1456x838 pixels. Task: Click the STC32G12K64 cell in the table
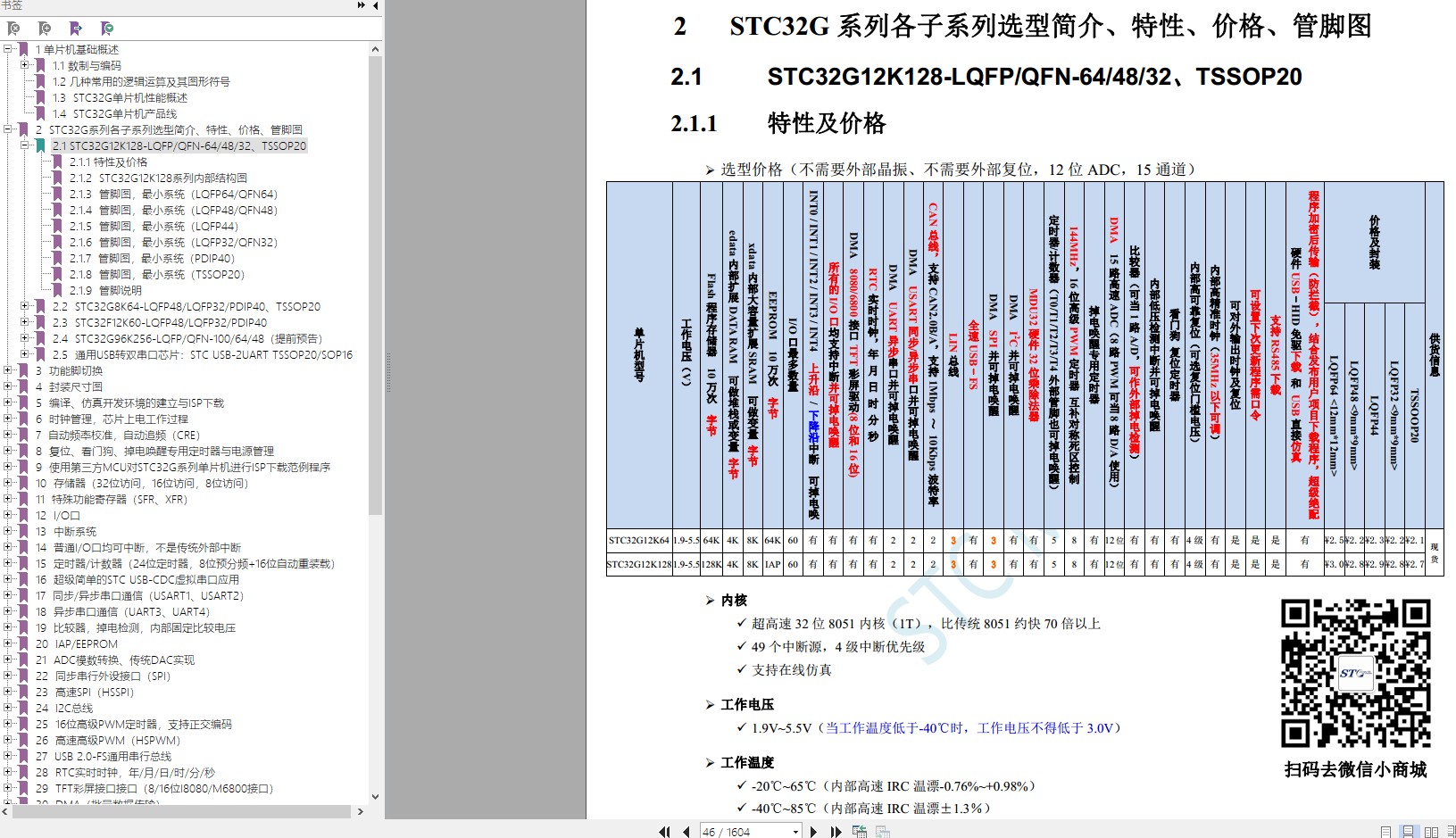coord(639,540)
